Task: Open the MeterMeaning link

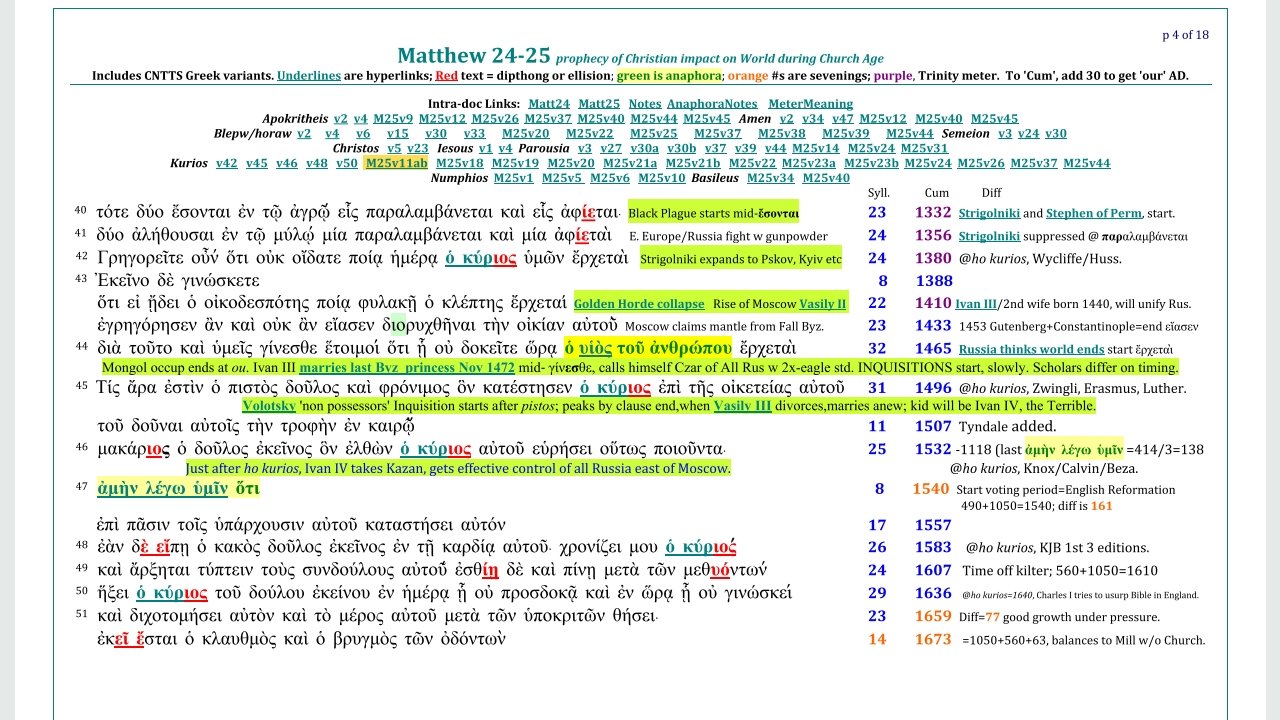Action: click(810, 104)
